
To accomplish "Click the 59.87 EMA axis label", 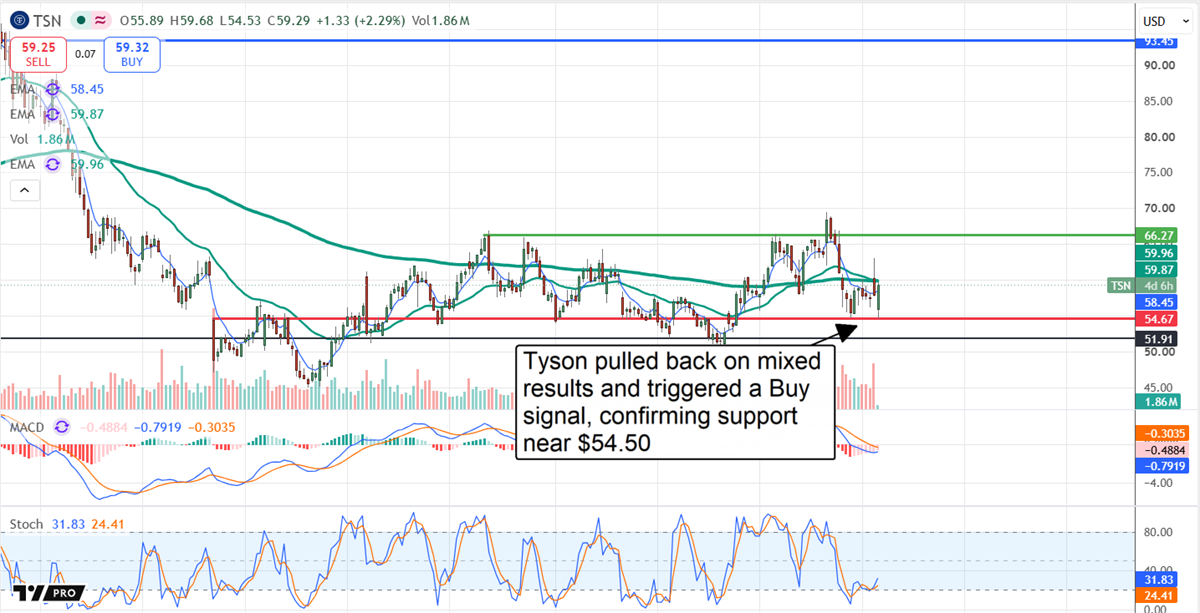I will tap(1158, 270).
